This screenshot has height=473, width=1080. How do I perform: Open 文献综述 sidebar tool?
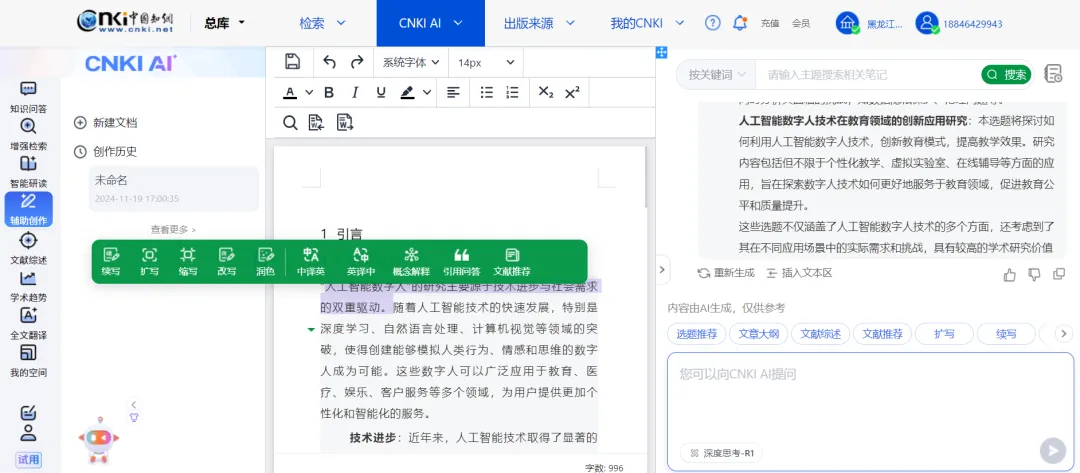coord(28,248)
